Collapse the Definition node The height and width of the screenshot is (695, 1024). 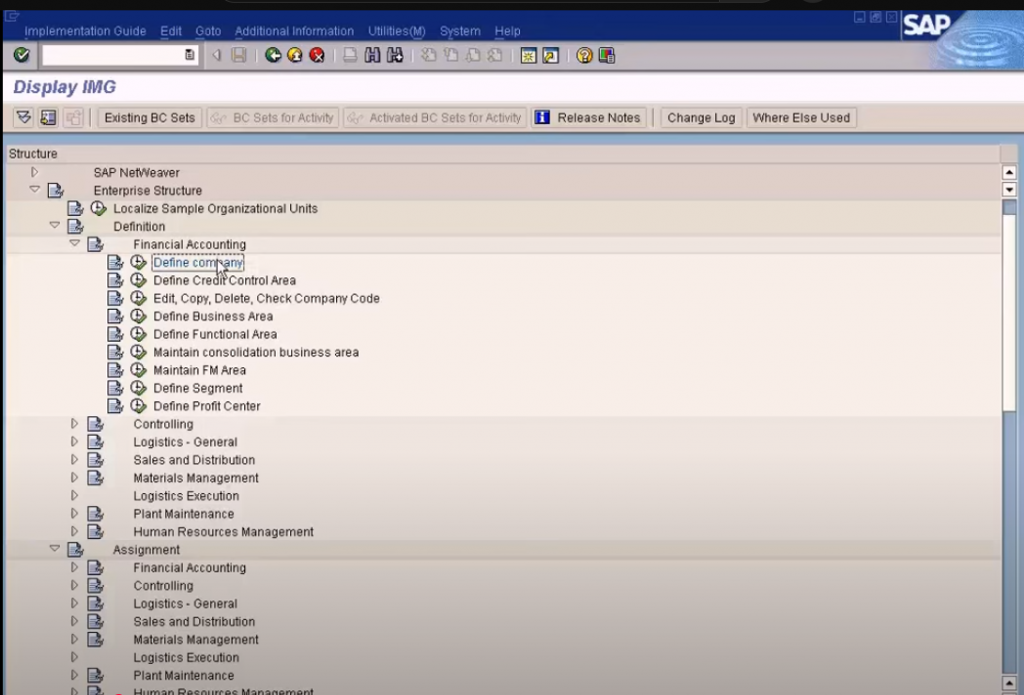pyautogui.click(x=55, y=226)
